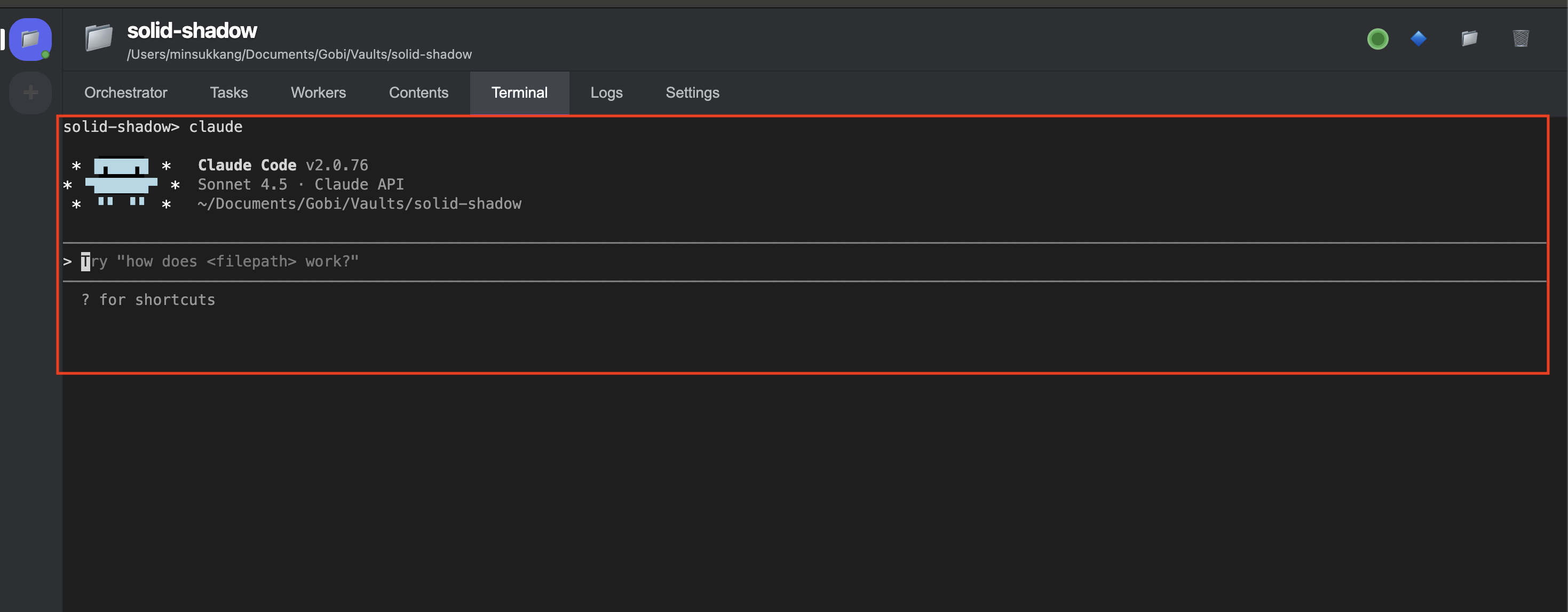Click the "solid-shadow> claude" command line

point(153,127)
